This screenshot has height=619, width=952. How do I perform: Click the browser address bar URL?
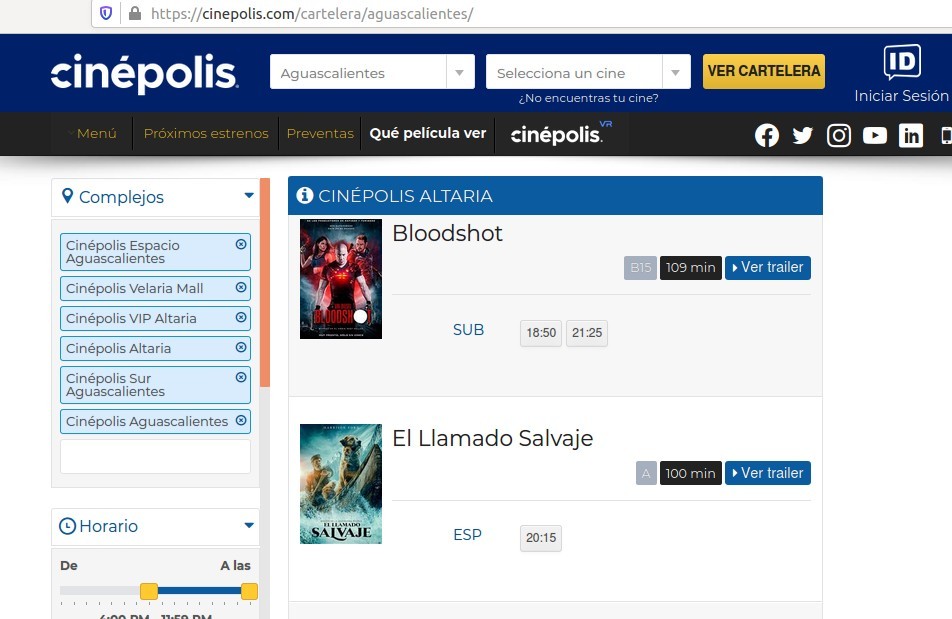(312, 13)
